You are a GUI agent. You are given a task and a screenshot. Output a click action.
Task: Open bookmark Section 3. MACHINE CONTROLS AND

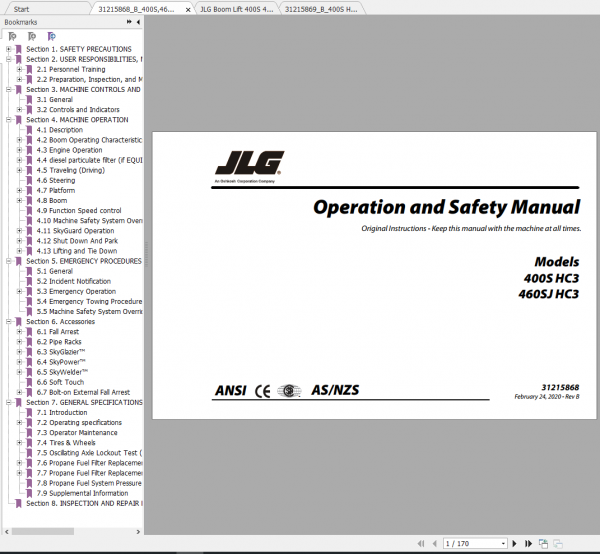tap(83, 90)
